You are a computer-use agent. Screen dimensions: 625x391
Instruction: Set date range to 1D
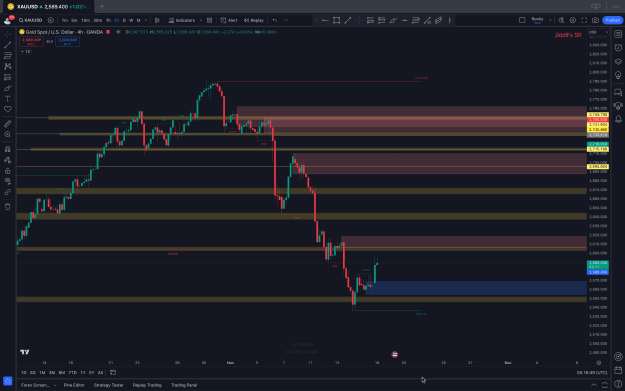(24, 373)
